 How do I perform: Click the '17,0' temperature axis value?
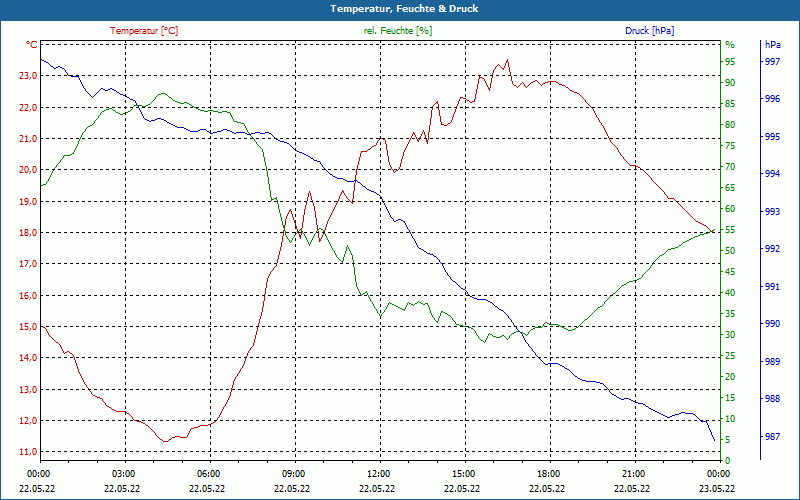click(x=28, y=264)
